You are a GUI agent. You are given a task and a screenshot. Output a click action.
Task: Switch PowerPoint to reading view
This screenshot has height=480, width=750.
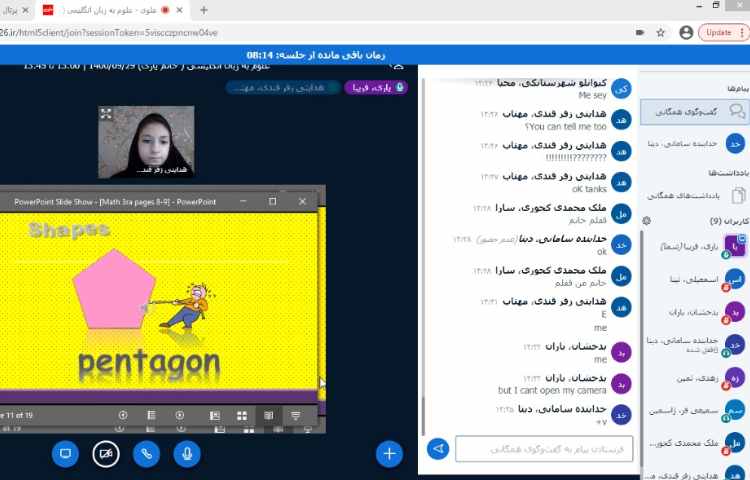267,414
